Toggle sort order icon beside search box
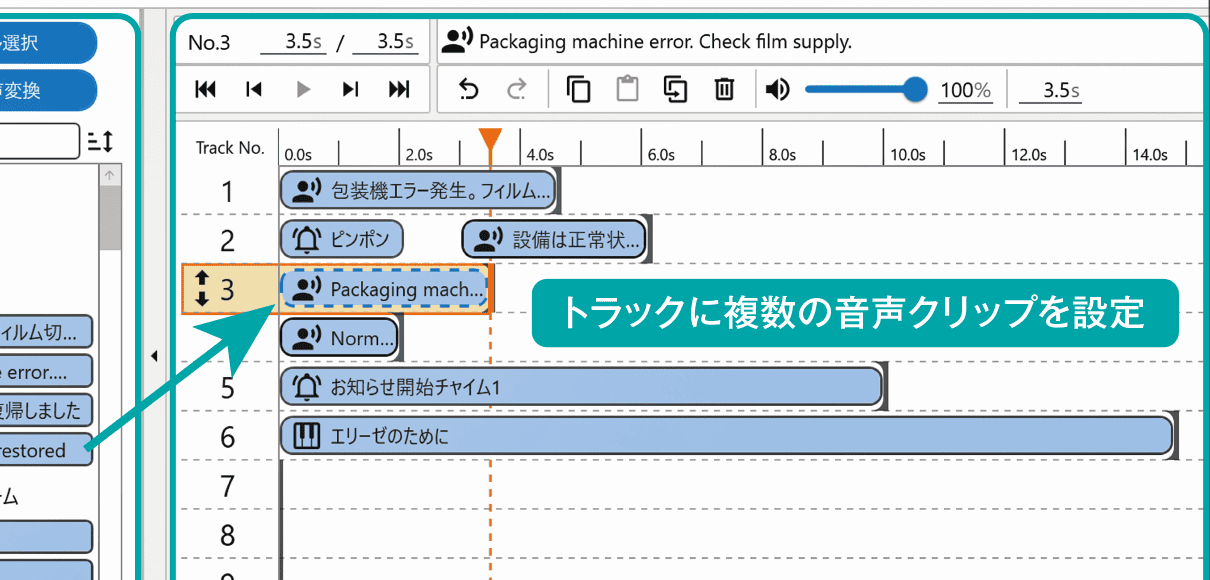 pyautogui.click(x=100, y=142)
